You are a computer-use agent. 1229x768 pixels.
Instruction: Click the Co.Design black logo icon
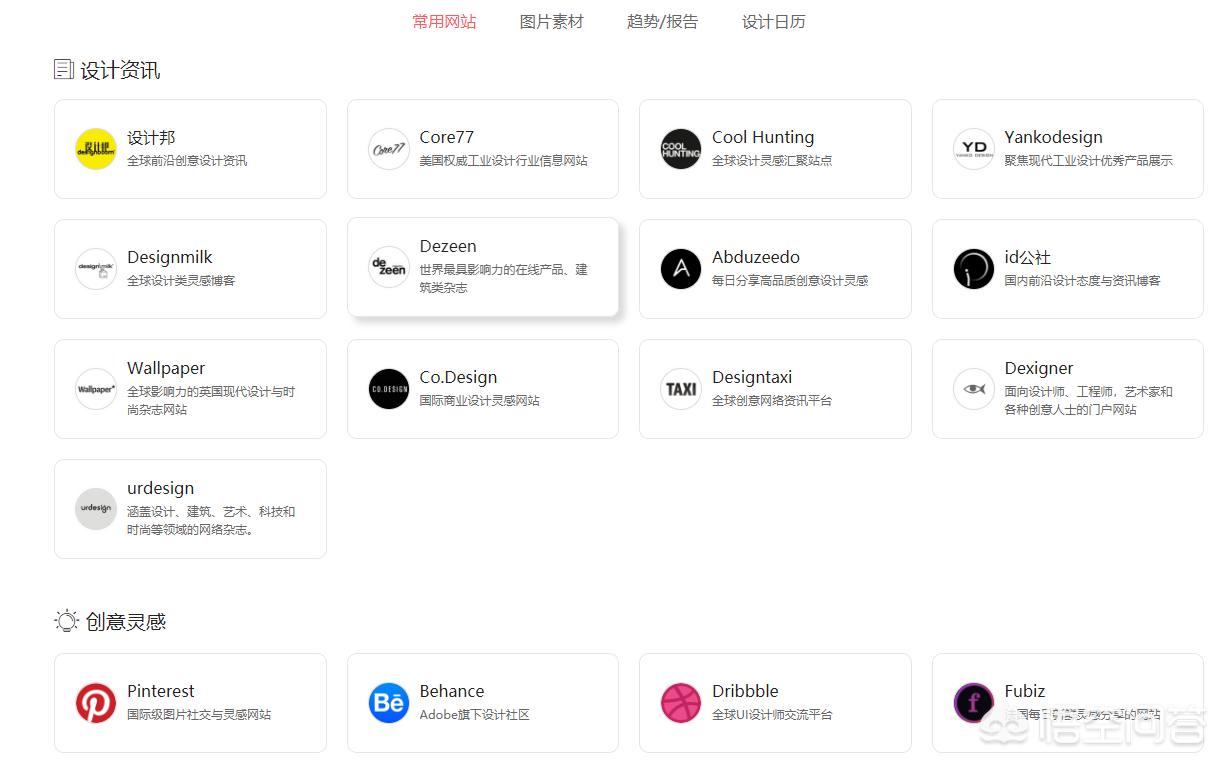[388, 389]
